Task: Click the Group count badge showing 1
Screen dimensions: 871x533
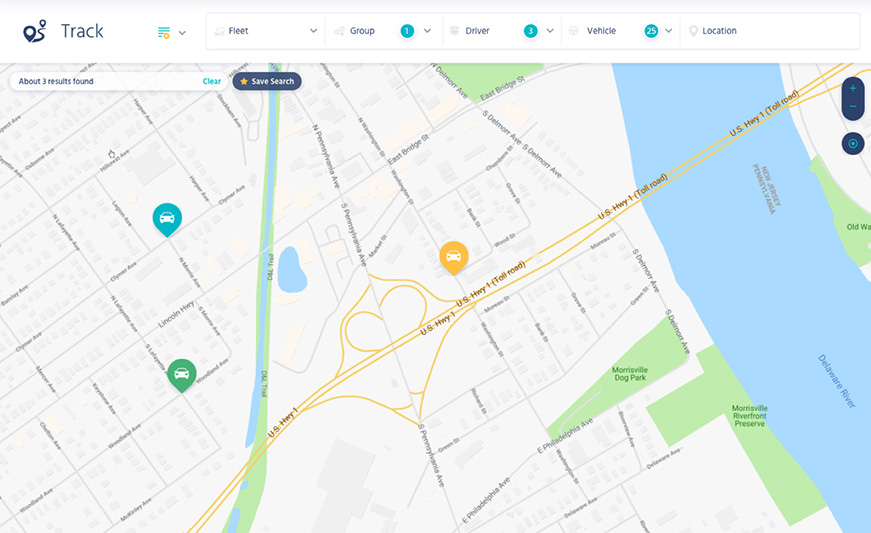Action: tap(407, 31)
